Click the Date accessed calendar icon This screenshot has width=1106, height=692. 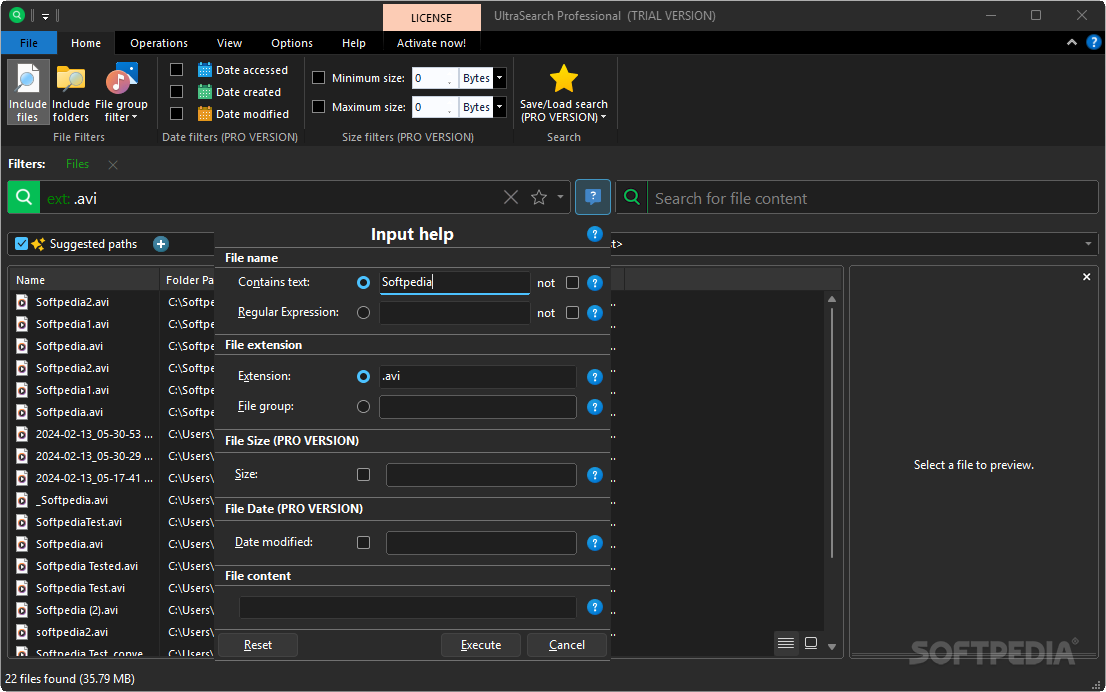[x=205, y=70]
